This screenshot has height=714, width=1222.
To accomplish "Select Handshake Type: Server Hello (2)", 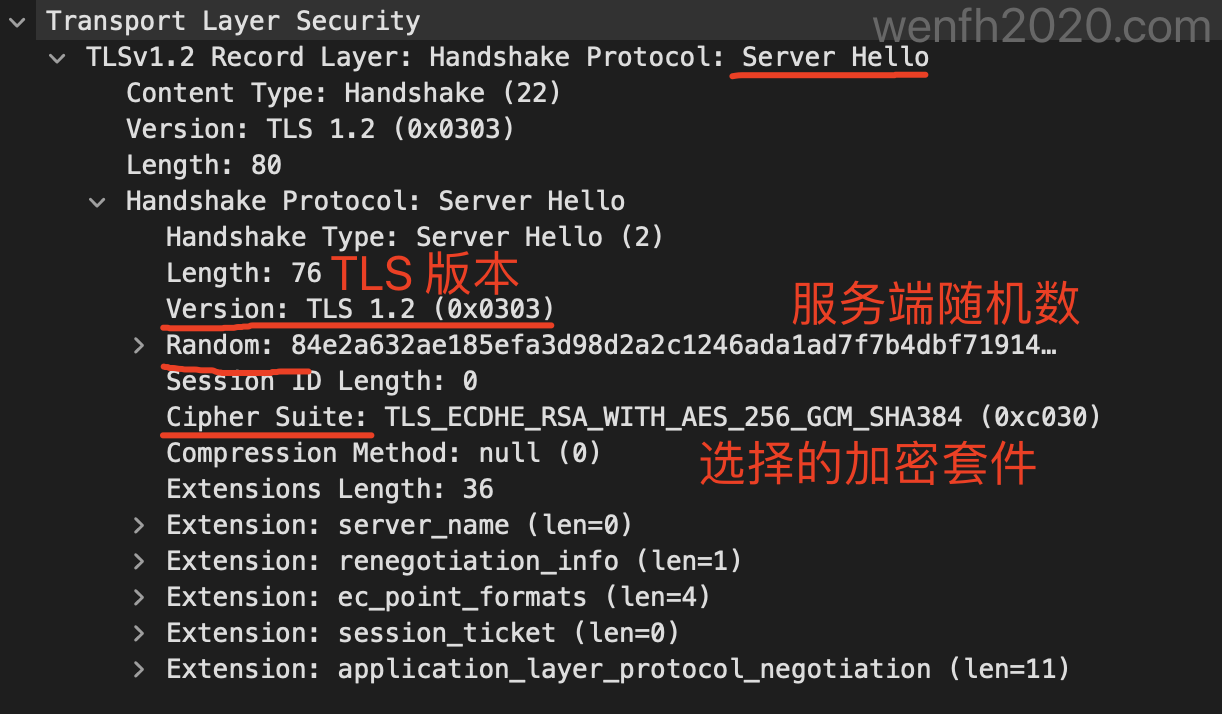I will (x=400, y=237).
